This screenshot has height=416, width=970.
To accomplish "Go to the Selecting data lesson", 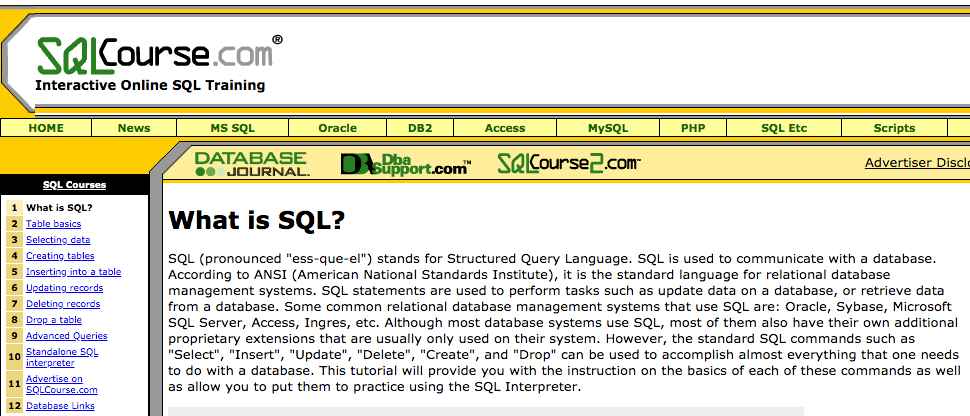I will (x=58, y=240).
